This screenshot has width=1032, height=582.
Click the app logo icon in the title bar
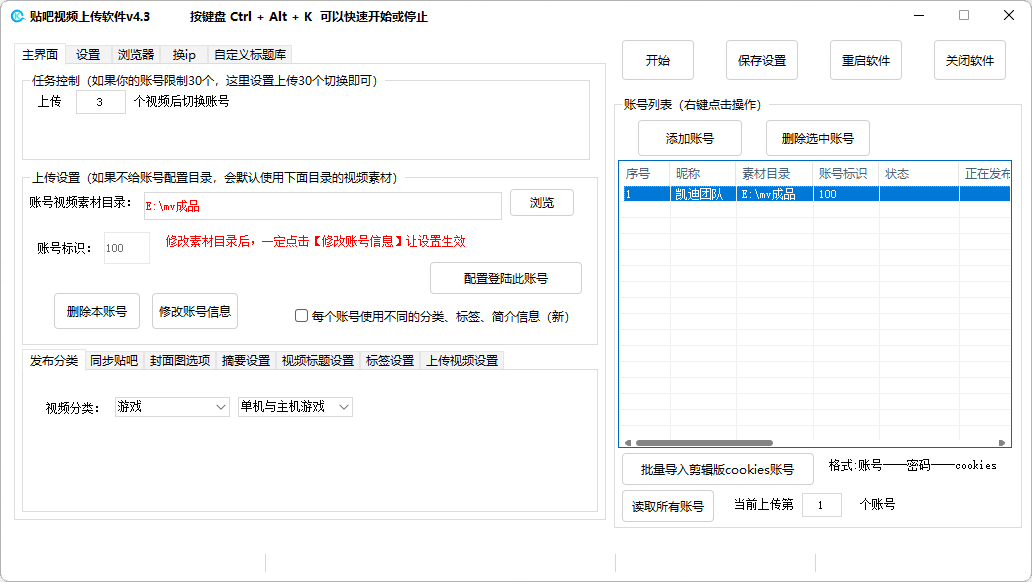point(17,16)
